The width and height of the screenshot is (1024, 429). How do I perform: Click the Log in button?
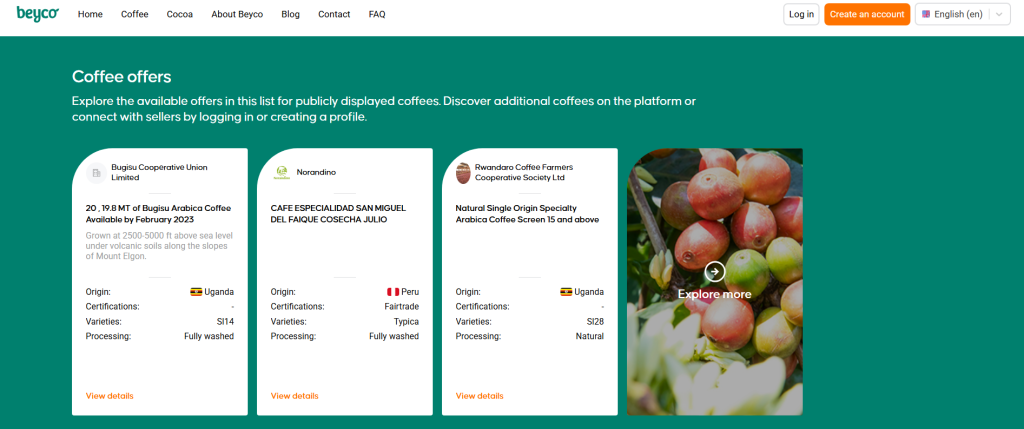(x=801, y=14)
